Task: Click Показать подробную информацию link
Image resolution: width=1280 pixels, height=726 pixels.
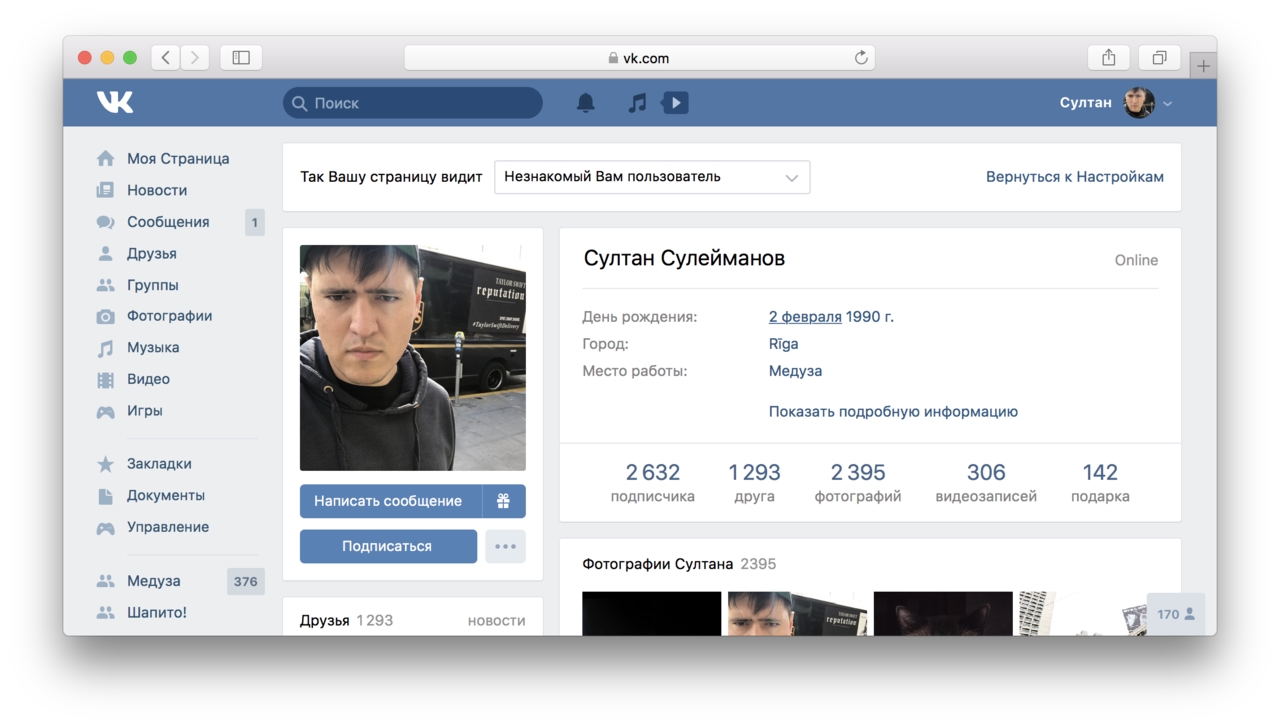Action: 893,411
